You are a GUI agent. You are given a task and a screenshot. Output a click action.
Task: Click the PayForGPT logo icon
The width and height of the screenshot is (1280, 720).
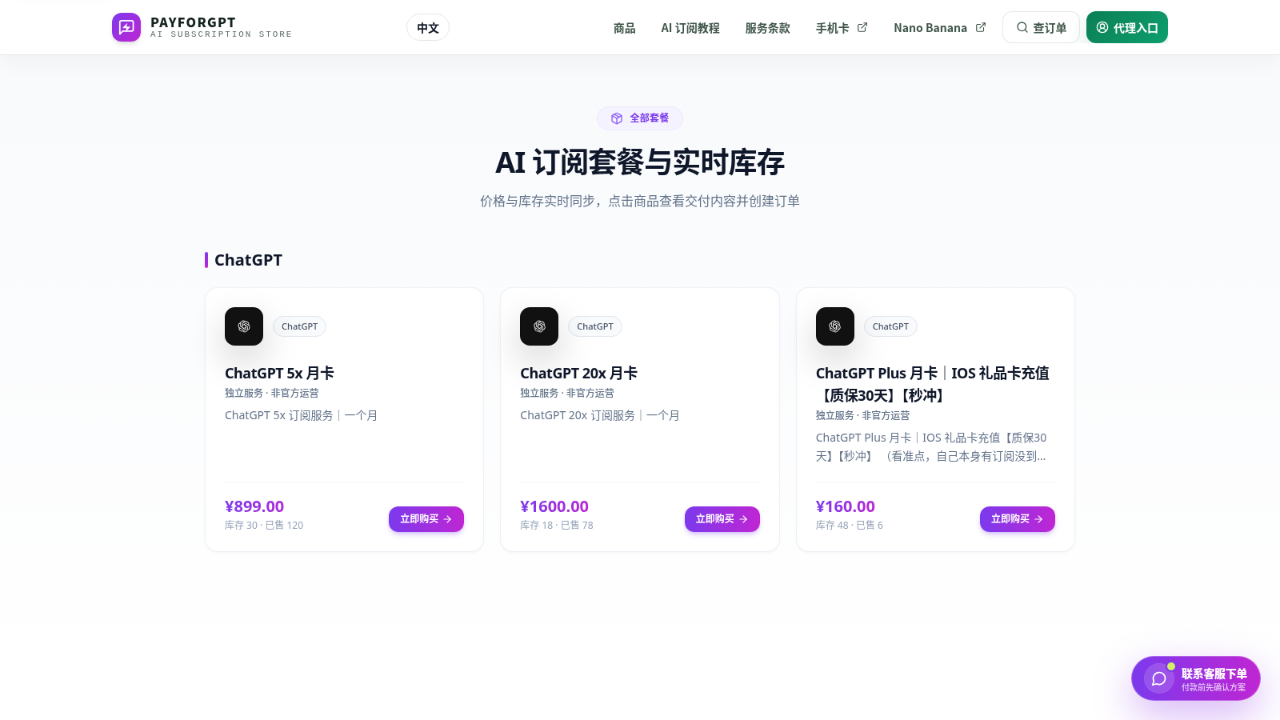pyautogui.click(x=126, y=27)
